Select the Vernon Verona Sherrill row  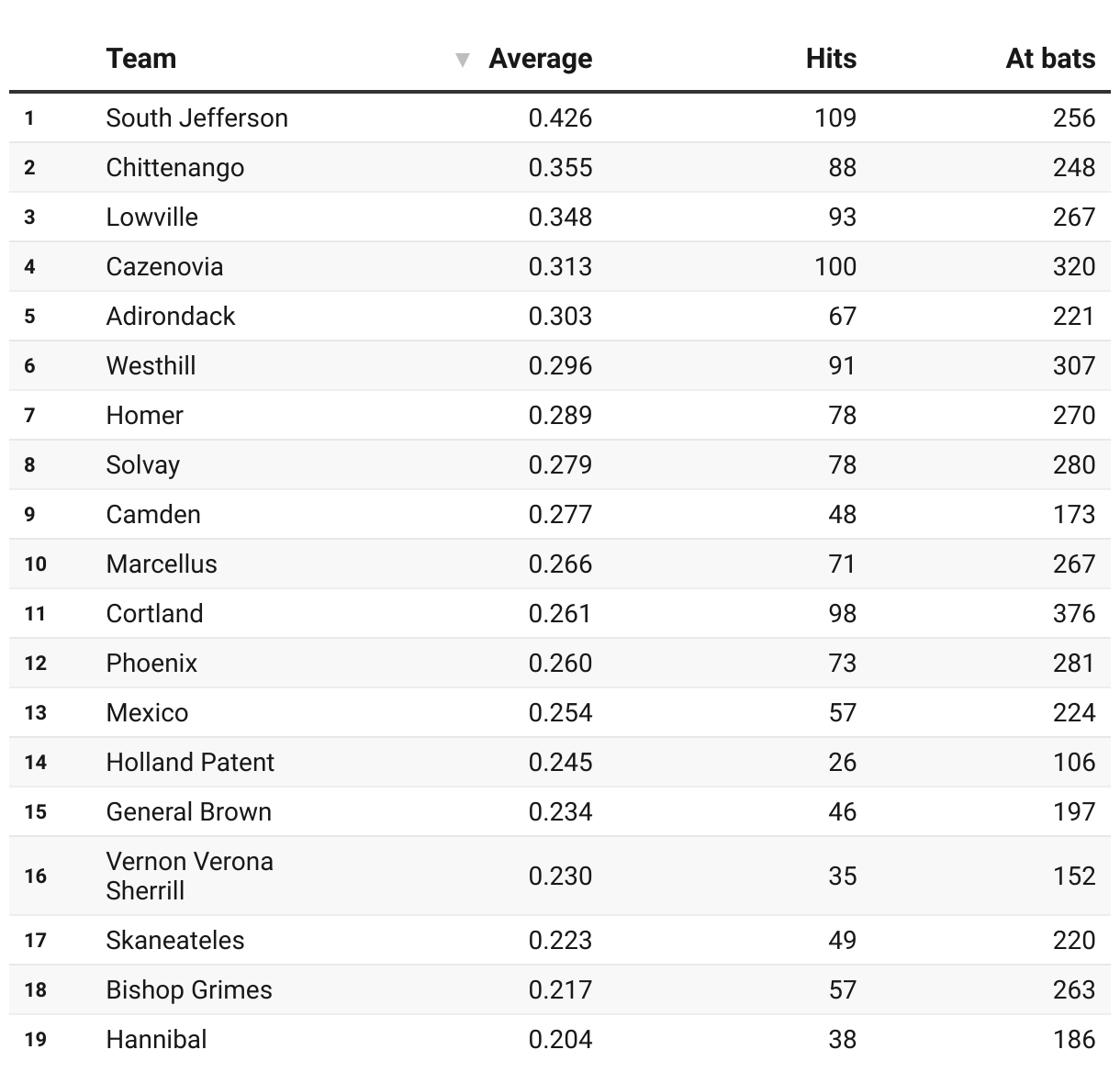[560, 876]
